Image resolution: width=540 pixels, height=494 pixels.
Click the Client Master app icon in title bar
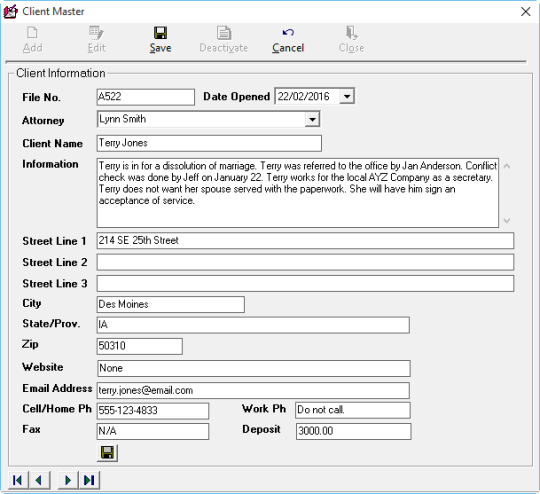pyautogui.click(x=10, y=11)
